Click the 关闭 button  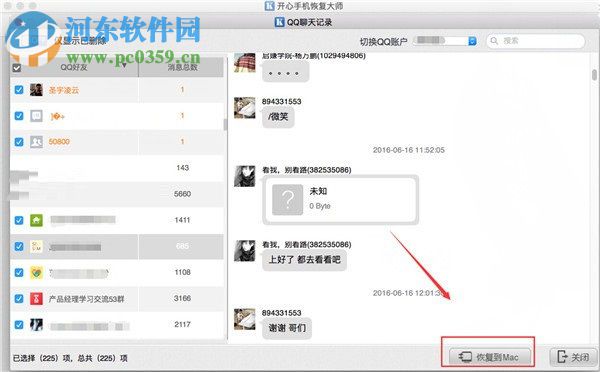(x=573, y=357)
